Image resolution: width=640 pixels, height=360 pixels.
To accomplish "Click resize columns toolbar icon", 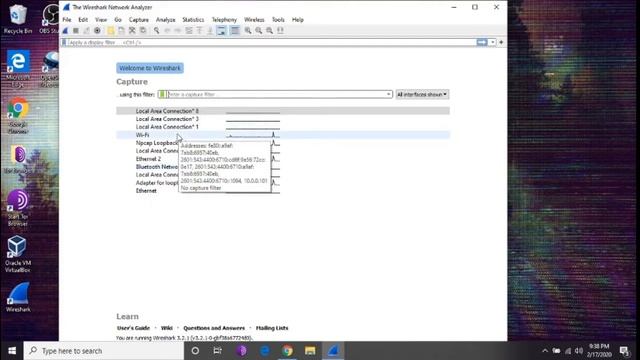I will click(x=280, y=31).
